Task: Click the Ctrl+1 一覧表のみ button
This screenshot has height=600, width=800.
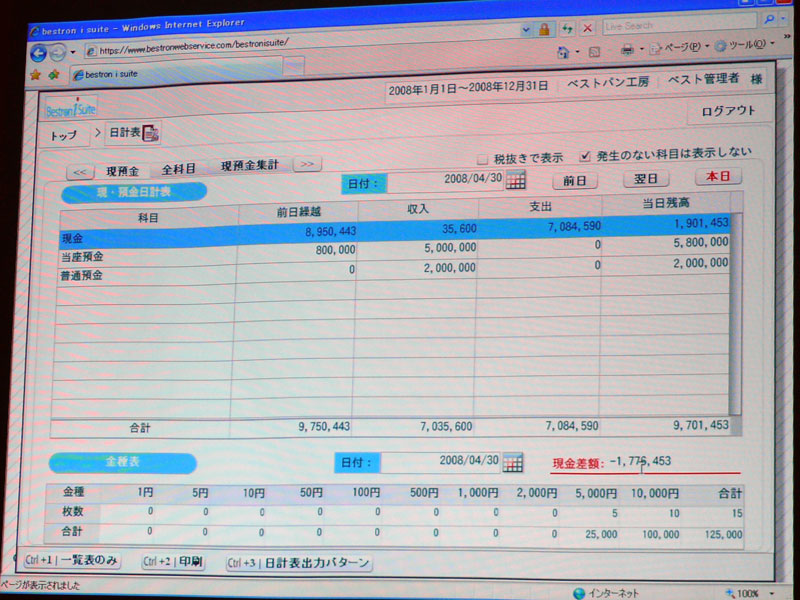Action: (x=71, y=560)
